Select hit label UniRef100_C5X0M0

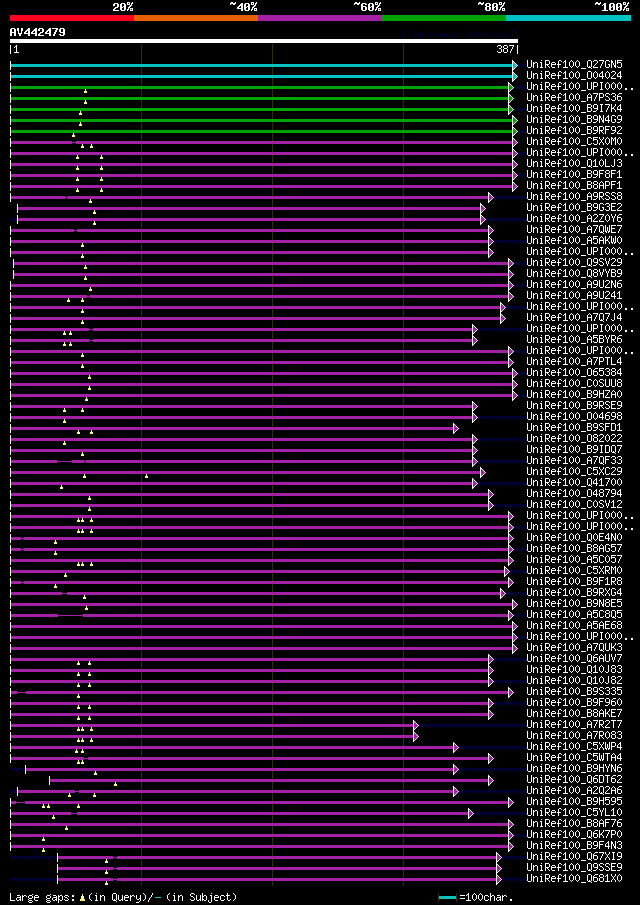pos(574,142)
